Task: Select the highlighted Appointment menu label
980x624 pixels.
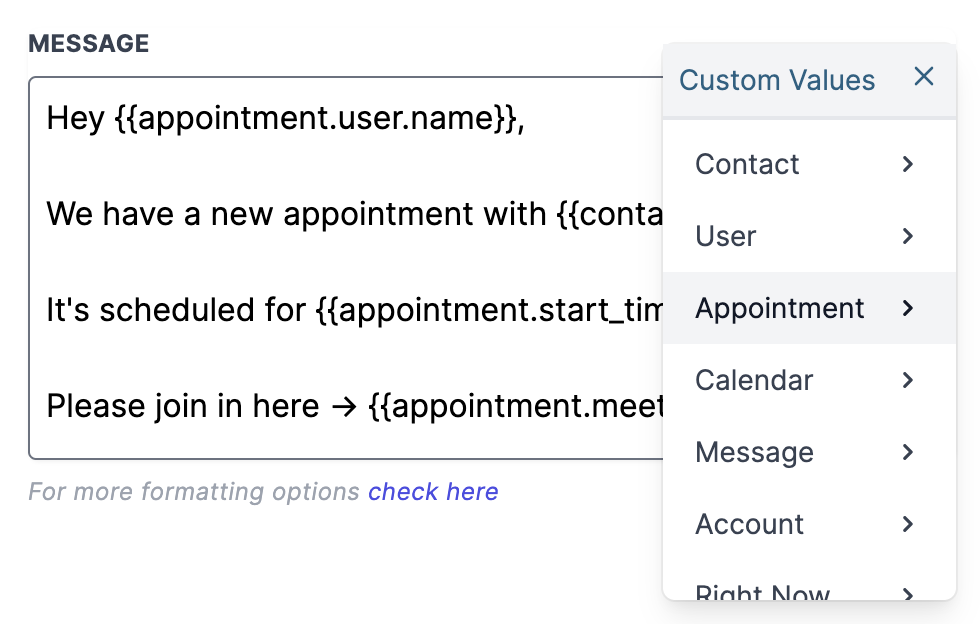Action: coord(779,308)
